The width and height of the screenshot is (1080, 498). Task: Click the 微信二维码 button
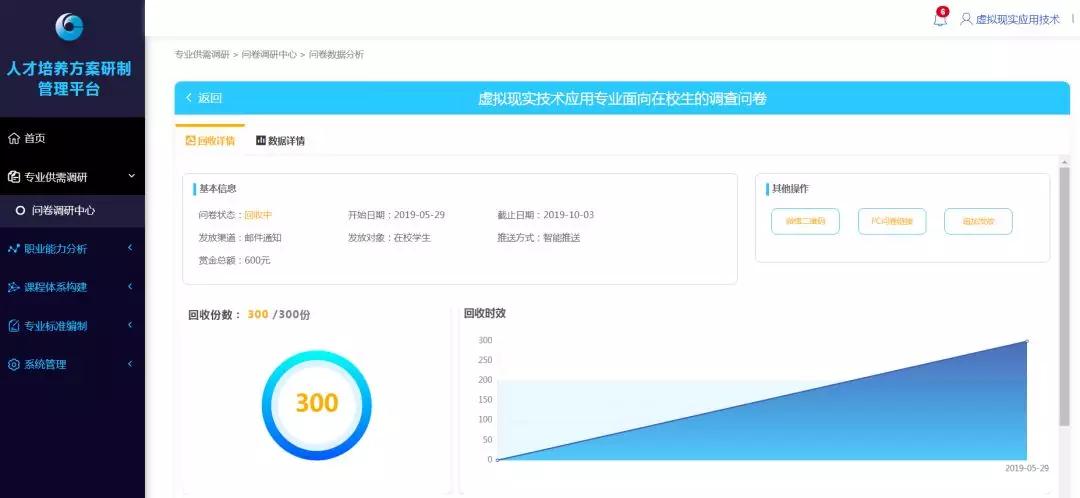[805, 221]
